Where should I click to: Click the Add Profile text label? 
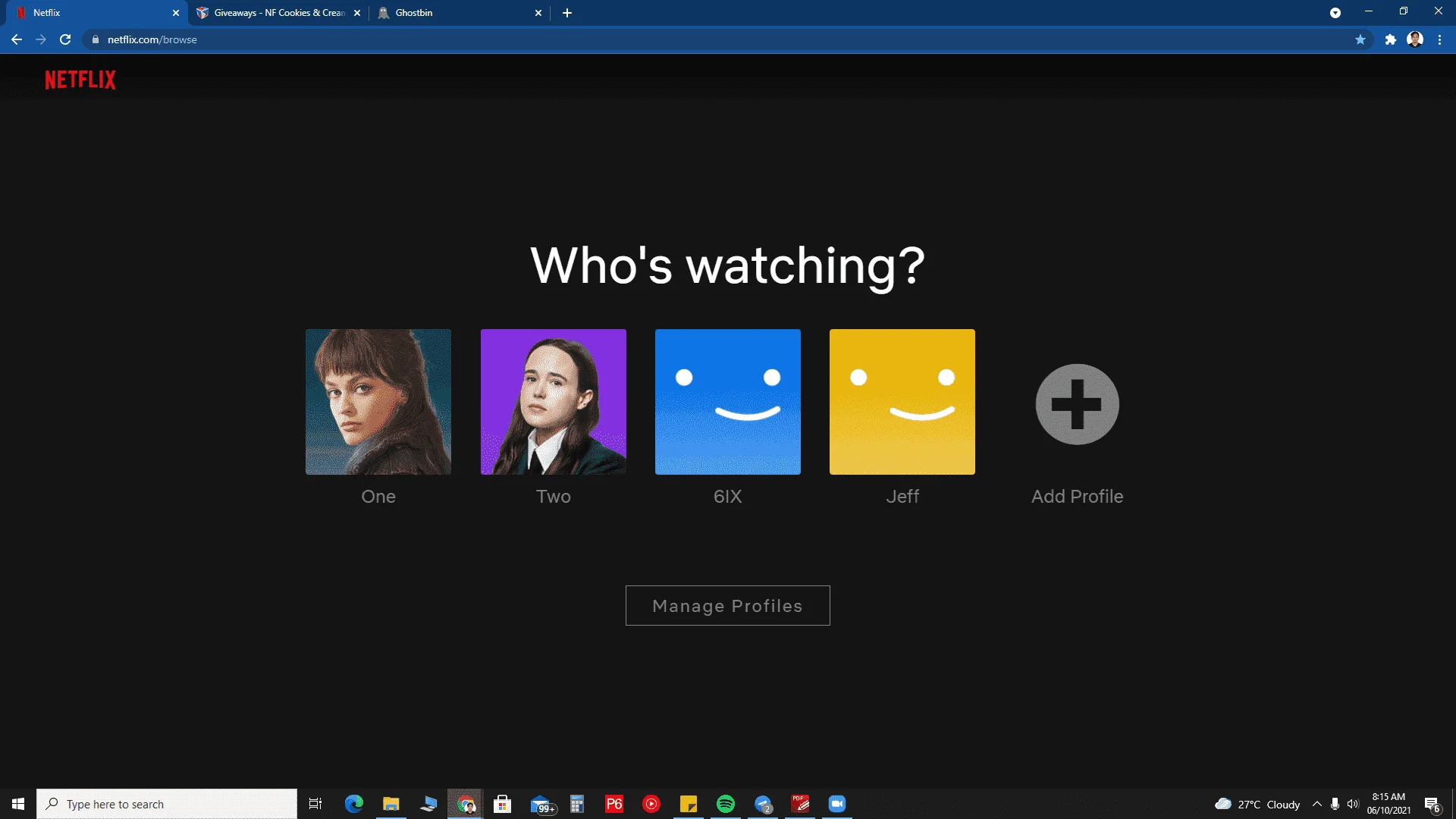[x=1077, y=497]
